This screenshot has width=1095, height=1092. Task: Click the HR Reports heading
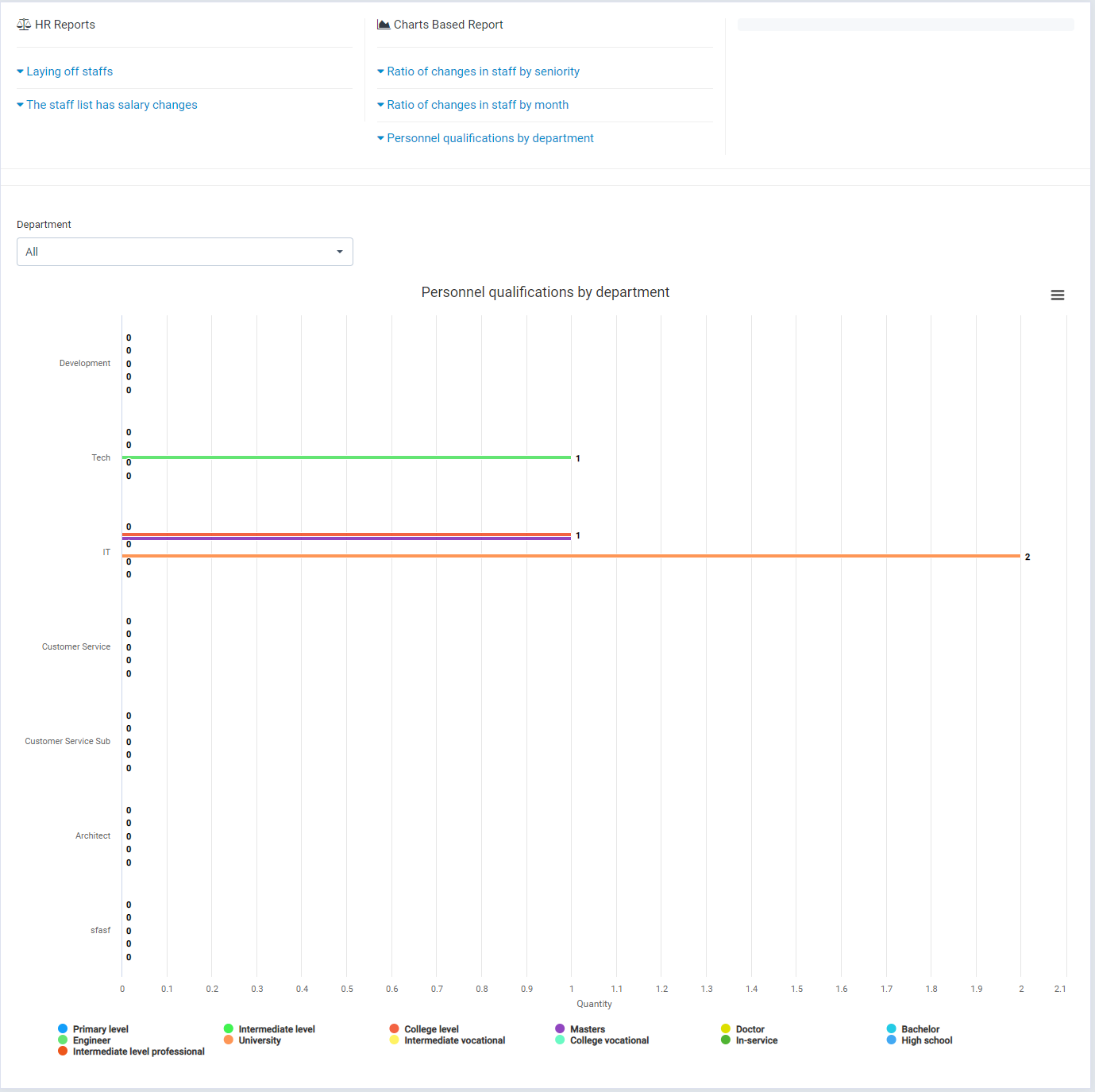(65, 25)
